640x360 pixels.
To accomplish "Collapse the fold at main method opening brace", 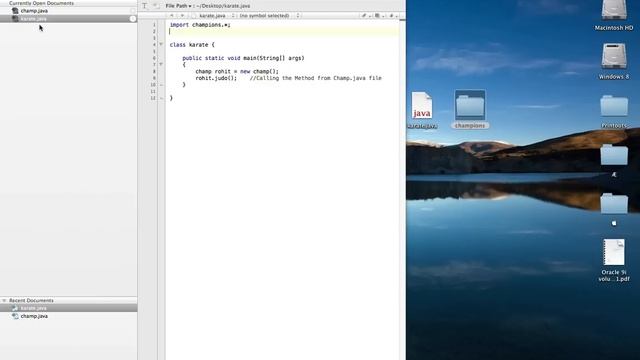I will pos(161,64).
